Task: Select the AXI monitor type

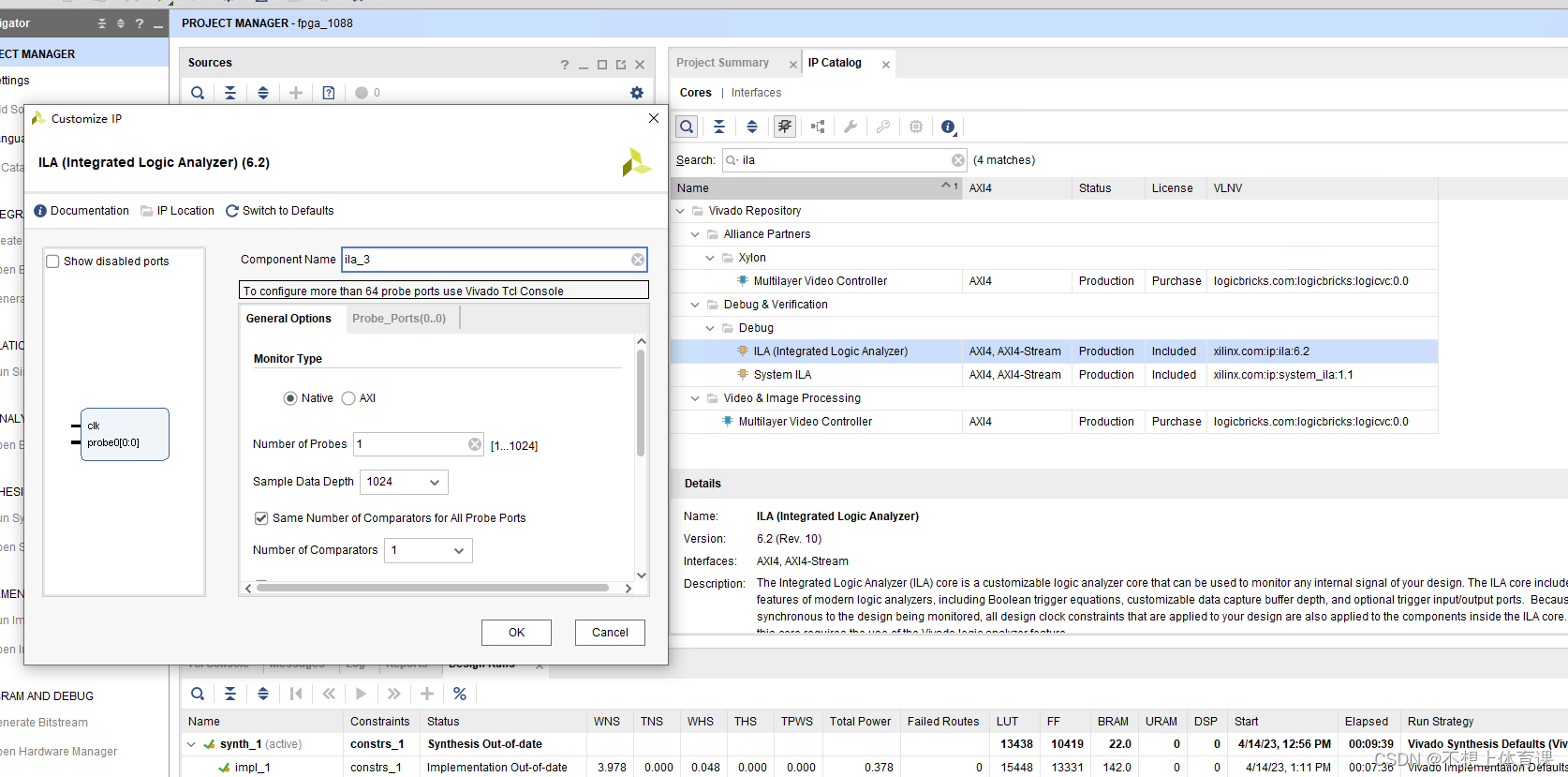Action: coord(348,398)
